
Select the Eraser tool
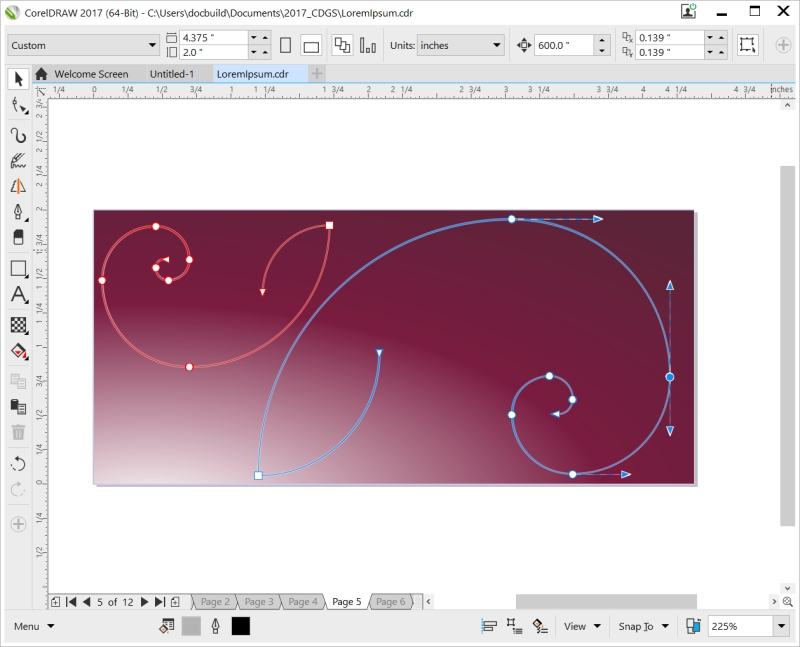(18, 238)
